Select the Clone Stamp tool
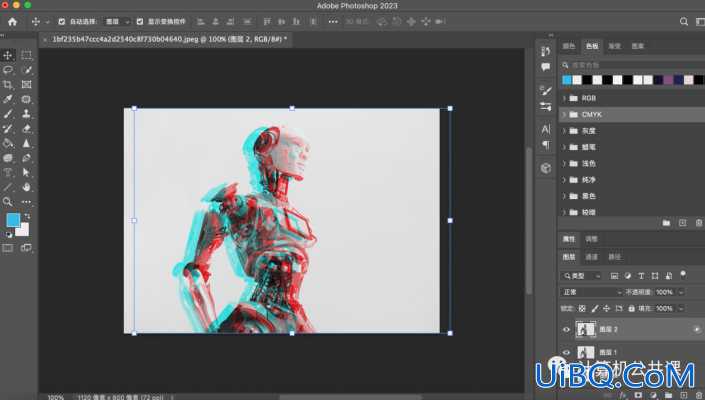This screenshot has width=705, height=400. pos(27,114)
